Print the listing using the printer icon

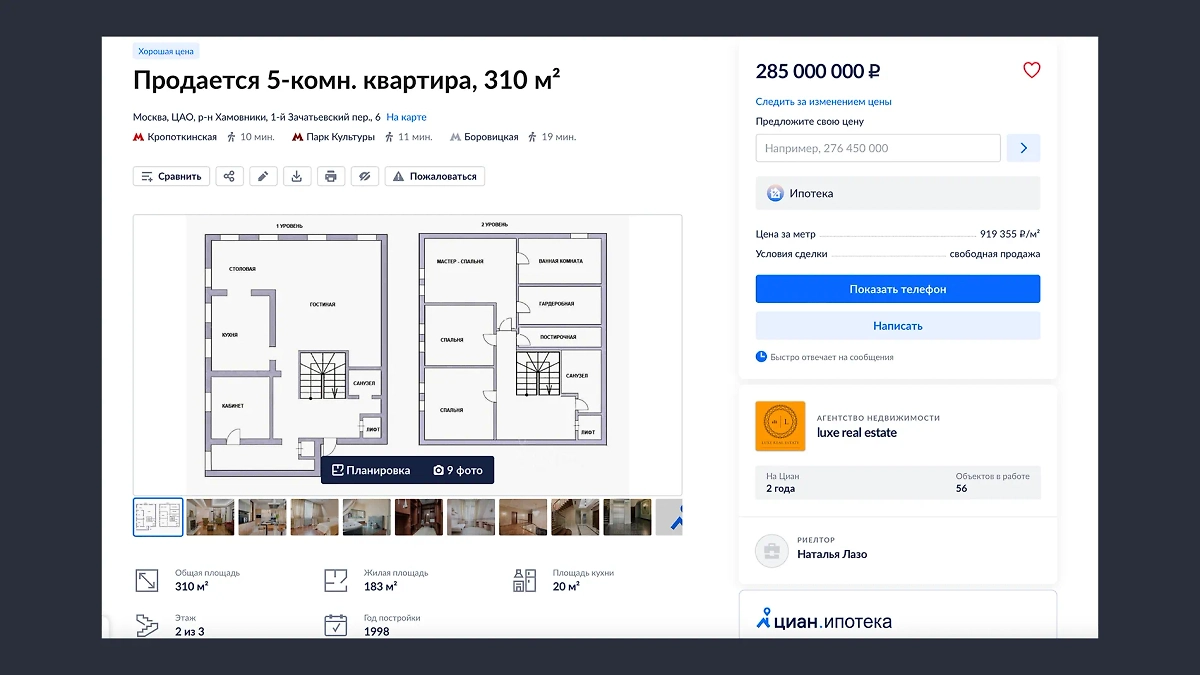(330, 175)
